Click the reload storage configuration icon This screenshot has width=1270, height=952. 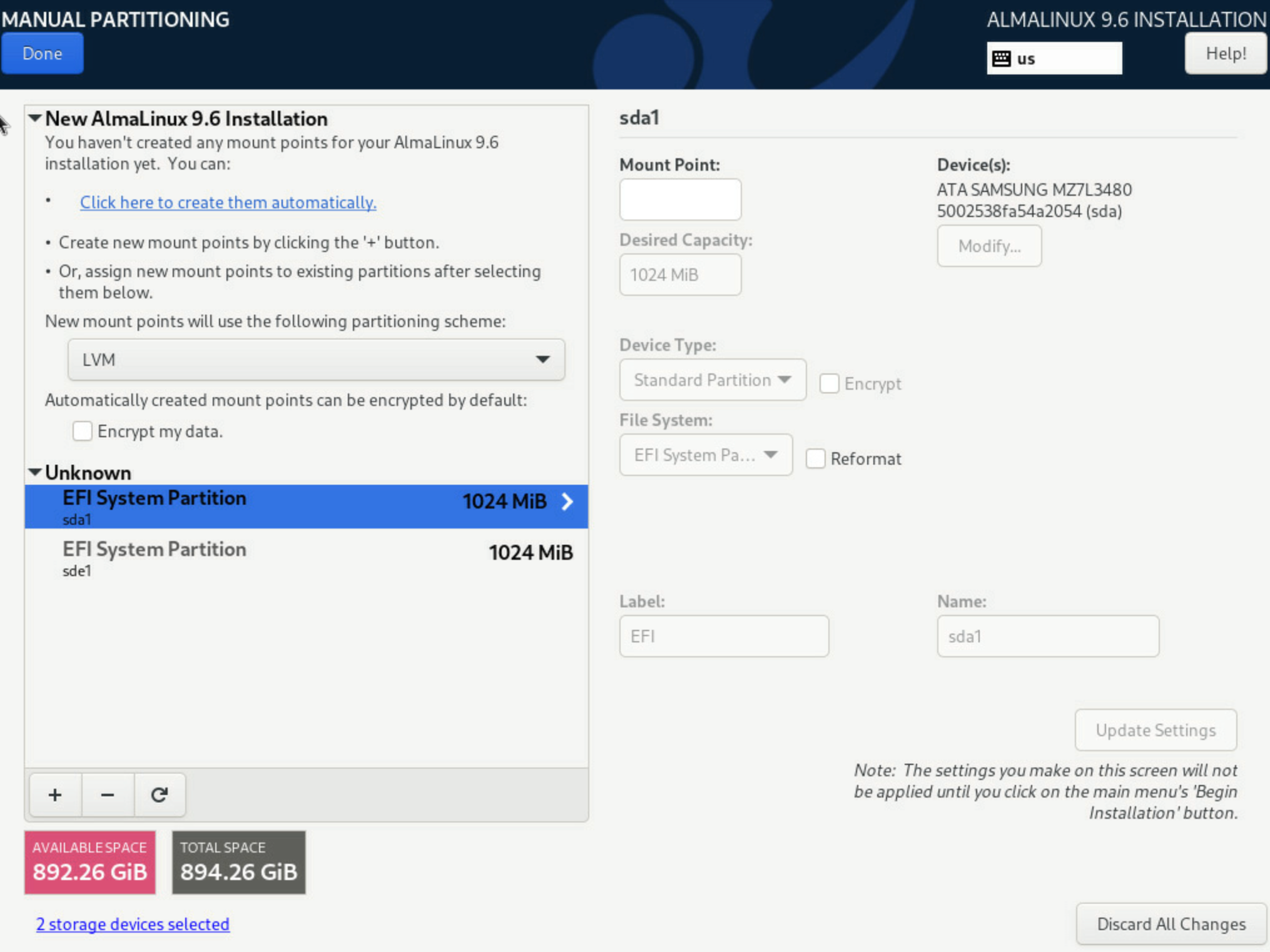[x=160, y=794]
